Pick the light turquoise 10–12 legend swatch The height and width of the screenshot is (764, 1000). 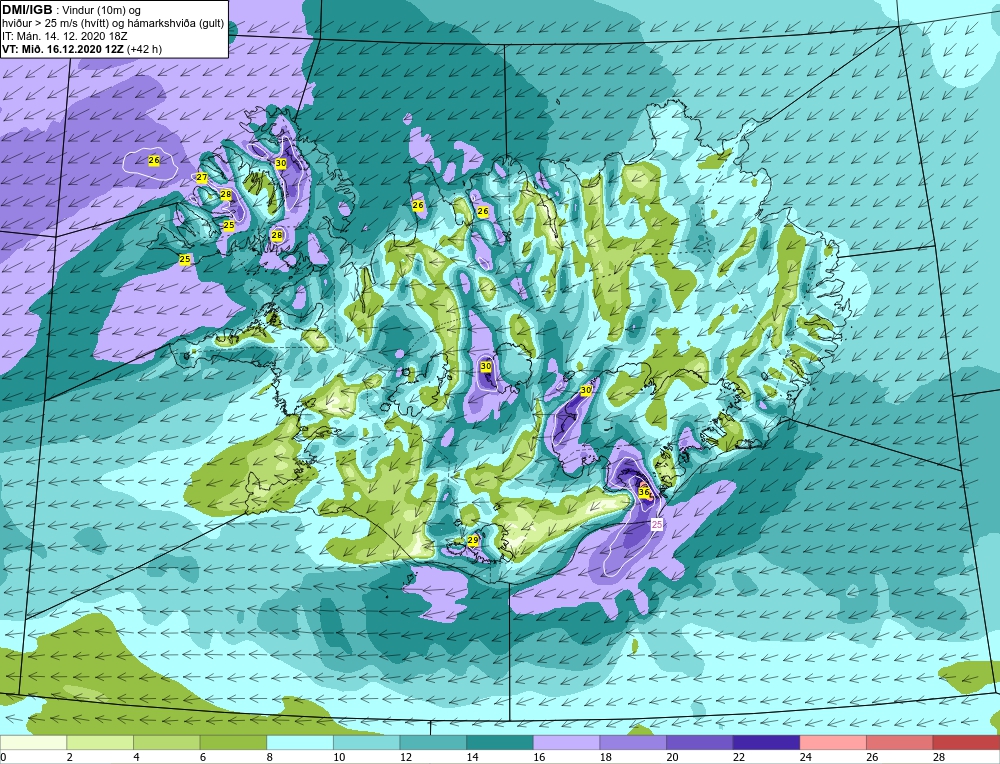coord(366,742)
